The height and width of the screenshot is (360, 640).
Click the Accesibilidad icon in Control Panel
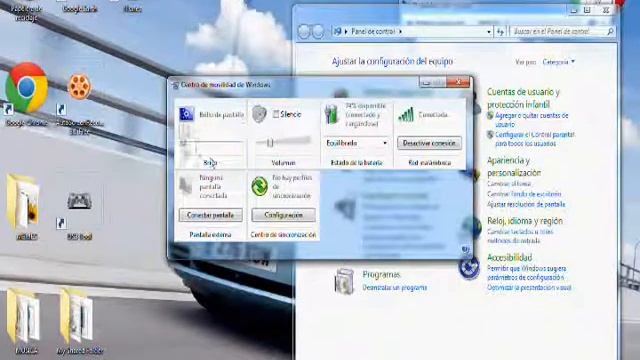coord(469,268)
